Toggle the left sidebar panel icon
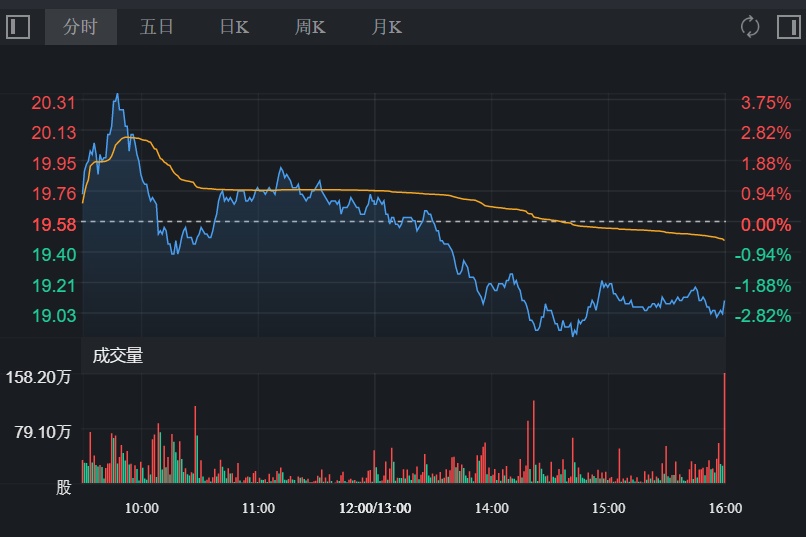 19,27
